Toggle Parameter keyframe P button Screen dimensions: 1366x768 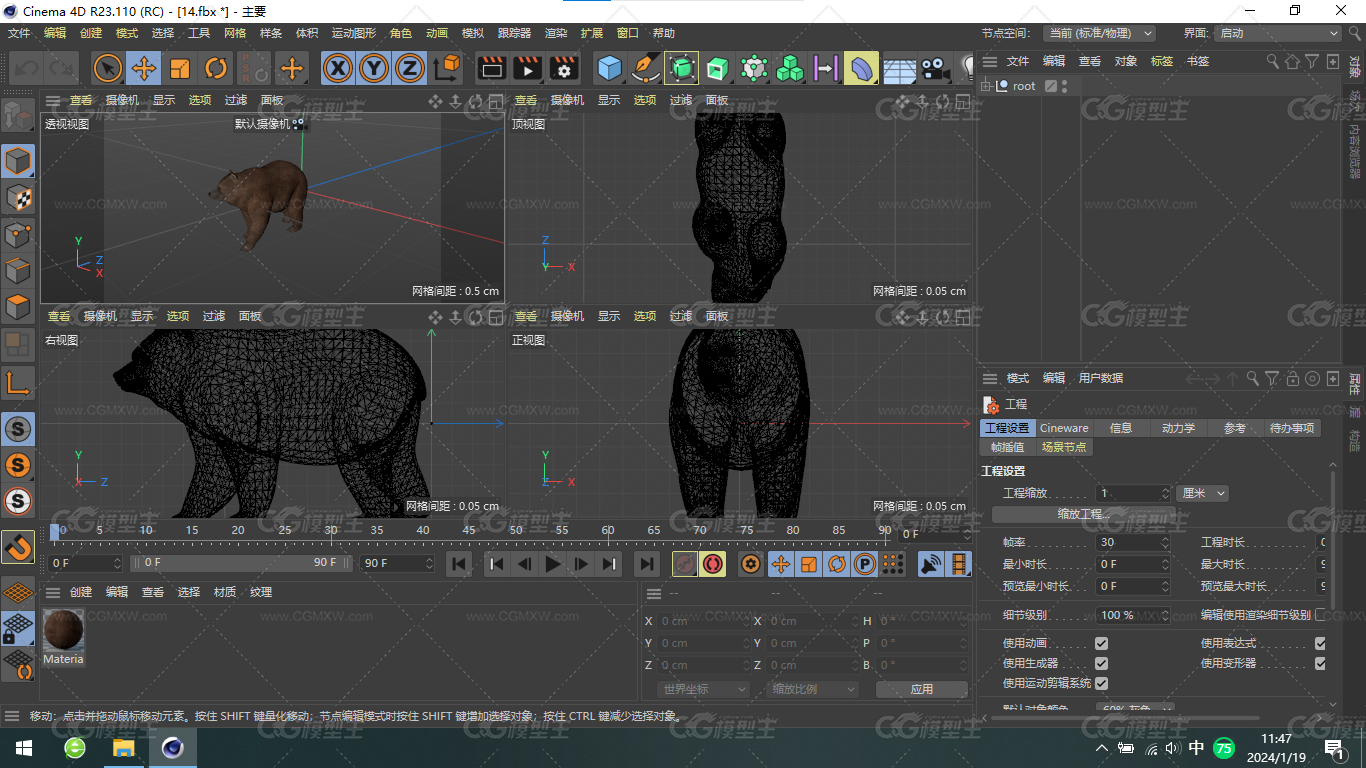865,564
